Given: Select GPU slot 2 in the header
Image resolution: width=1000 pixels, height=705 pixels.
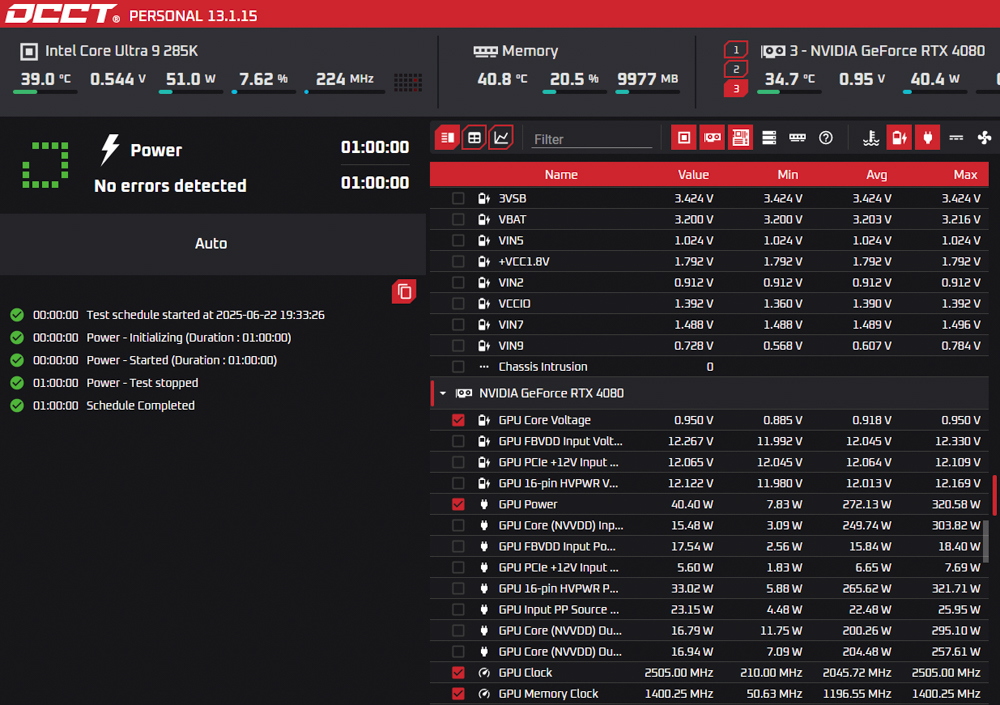Looking at the screenshot, I should click(736, 69).
